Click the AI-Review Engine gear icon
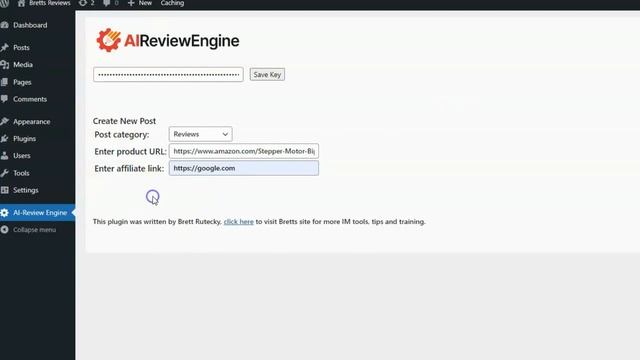640x360 pixels. tap(4, 213)
